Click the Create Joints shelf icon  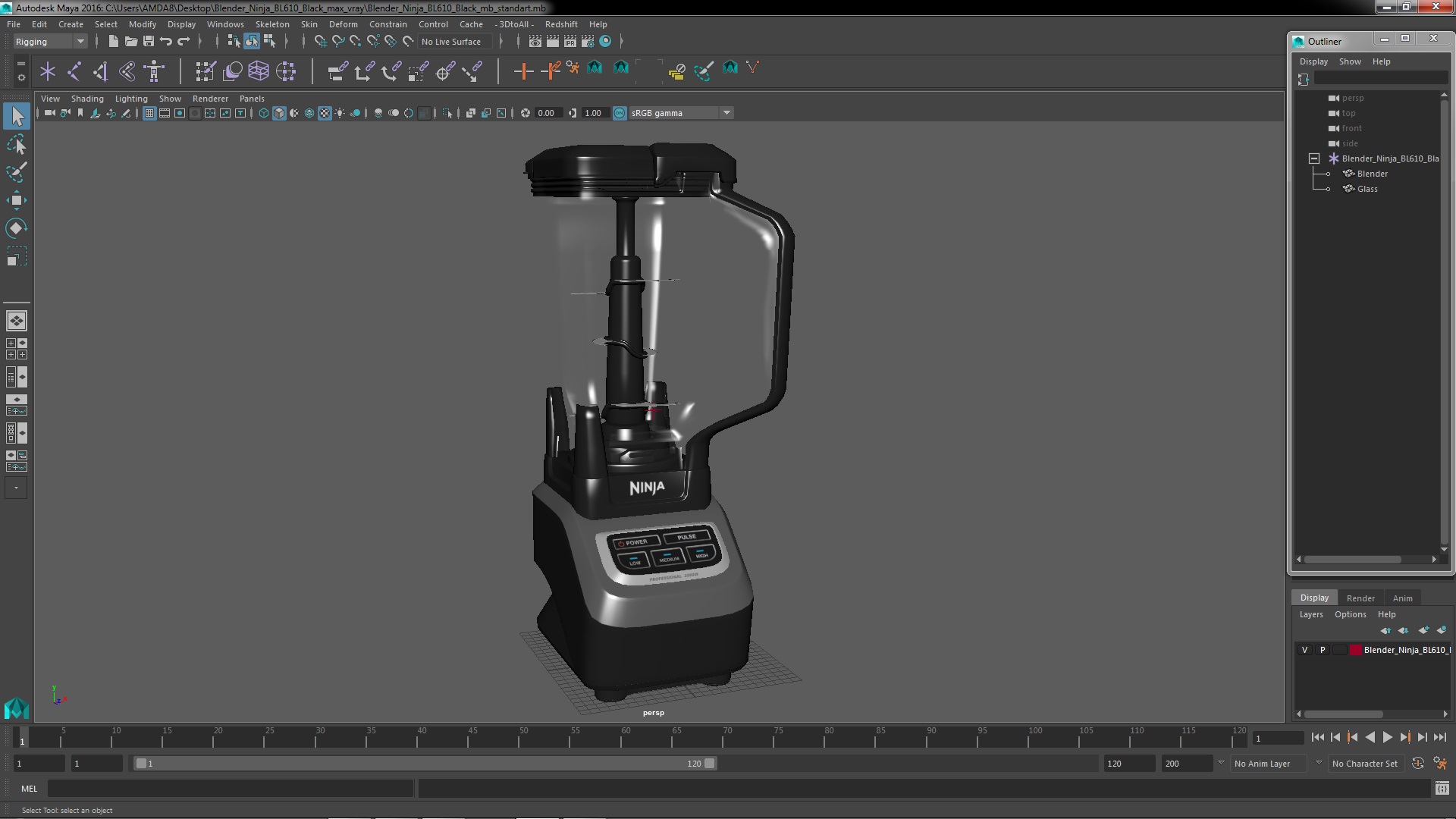pyautogui.click(x=74, y=71)
